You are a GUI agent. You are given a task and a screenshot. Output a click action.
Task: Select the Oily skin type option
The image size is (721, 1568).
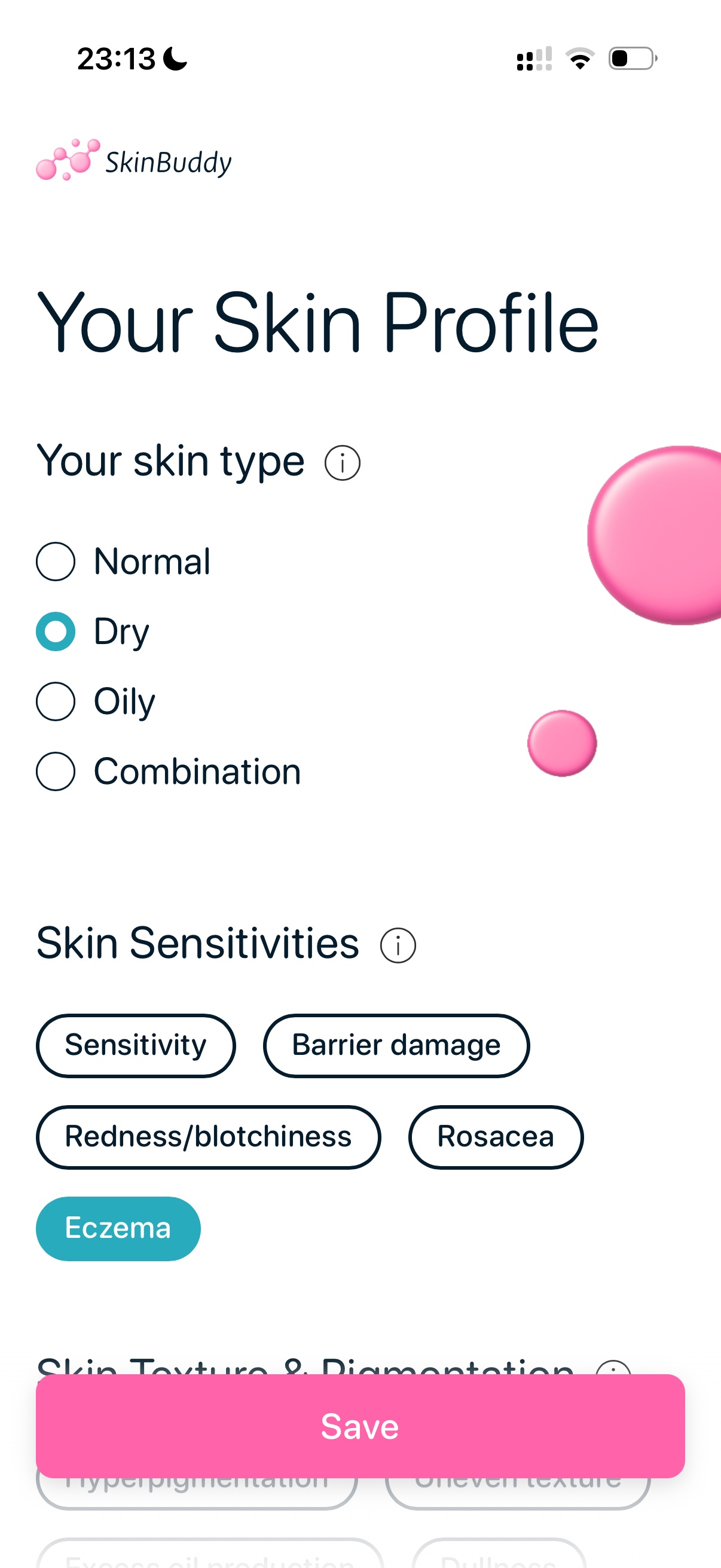56,701
